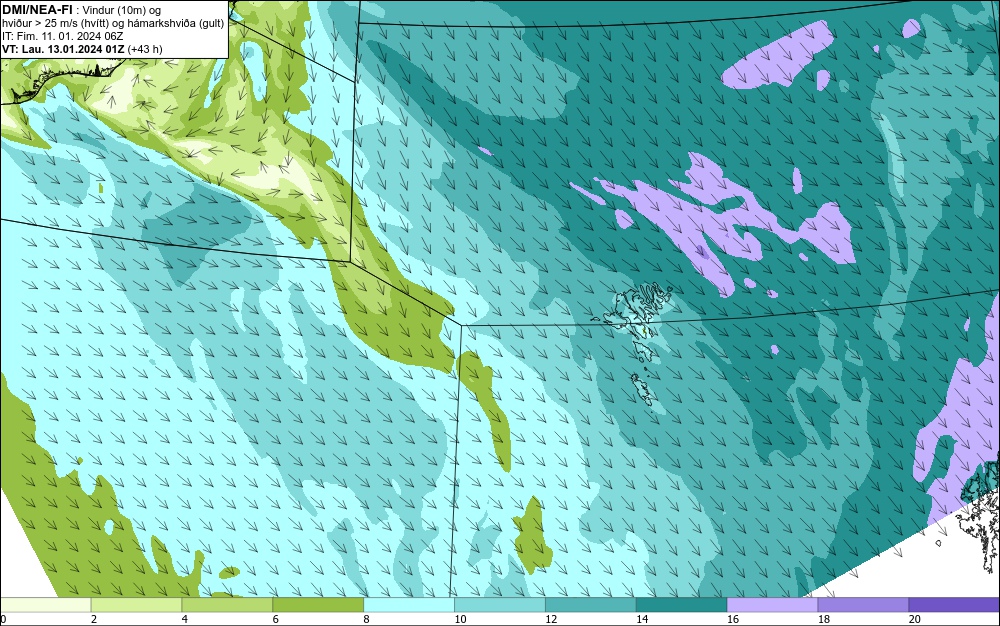Screen dimensions: 1000x626
Task: Click the legend tick label '18'
Action: [824, 619]
